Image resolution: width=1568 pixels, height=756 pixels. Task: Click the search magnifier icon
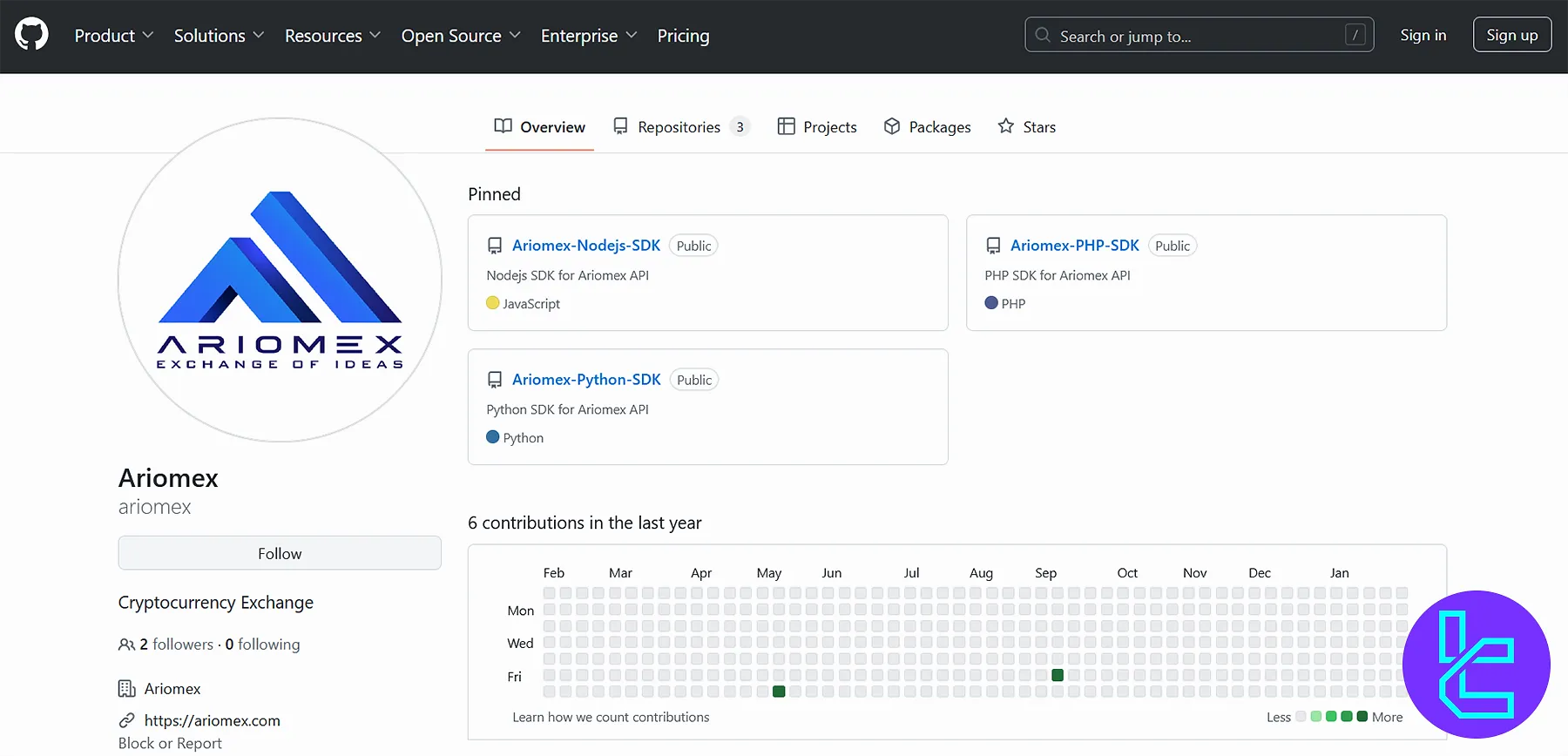pos(1043,36)
